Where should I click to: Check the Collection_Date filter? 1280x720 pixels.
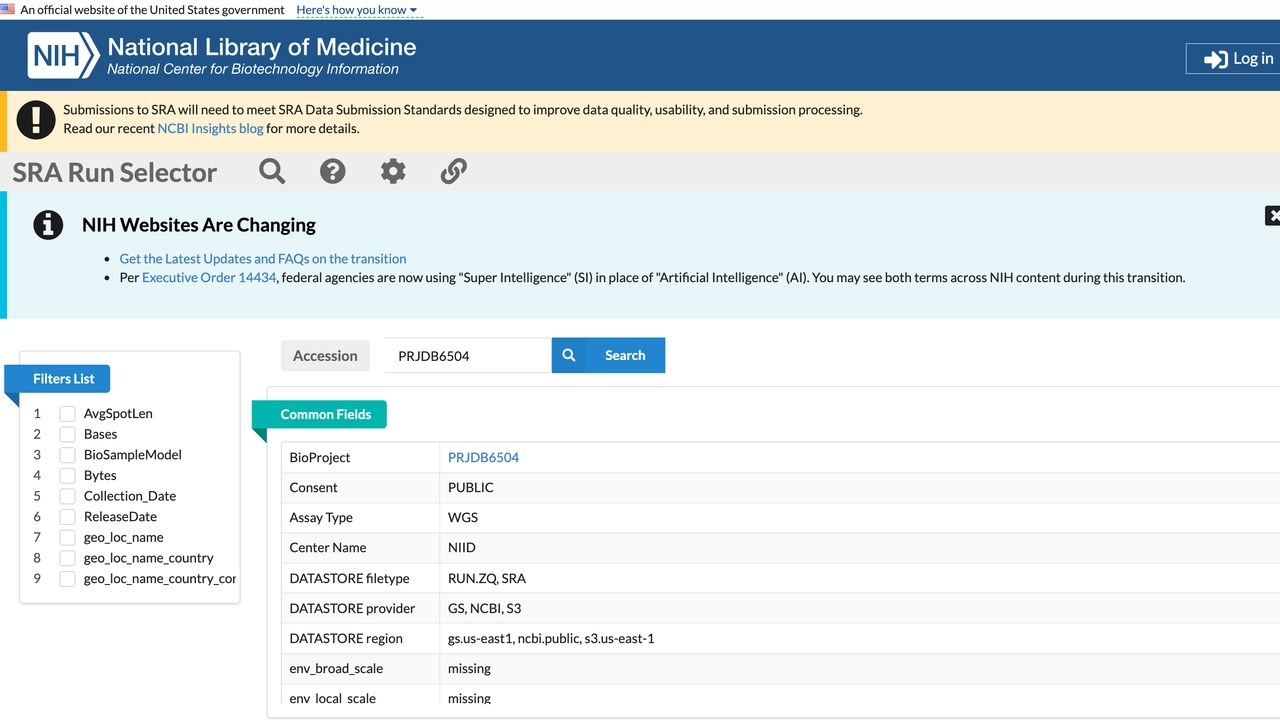click(x=67, y=496)
